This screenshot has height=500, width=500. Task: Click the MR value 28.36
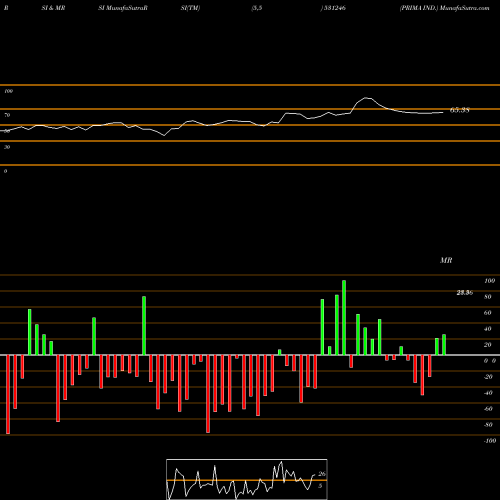pyautogui.click(x=465, y=293)
